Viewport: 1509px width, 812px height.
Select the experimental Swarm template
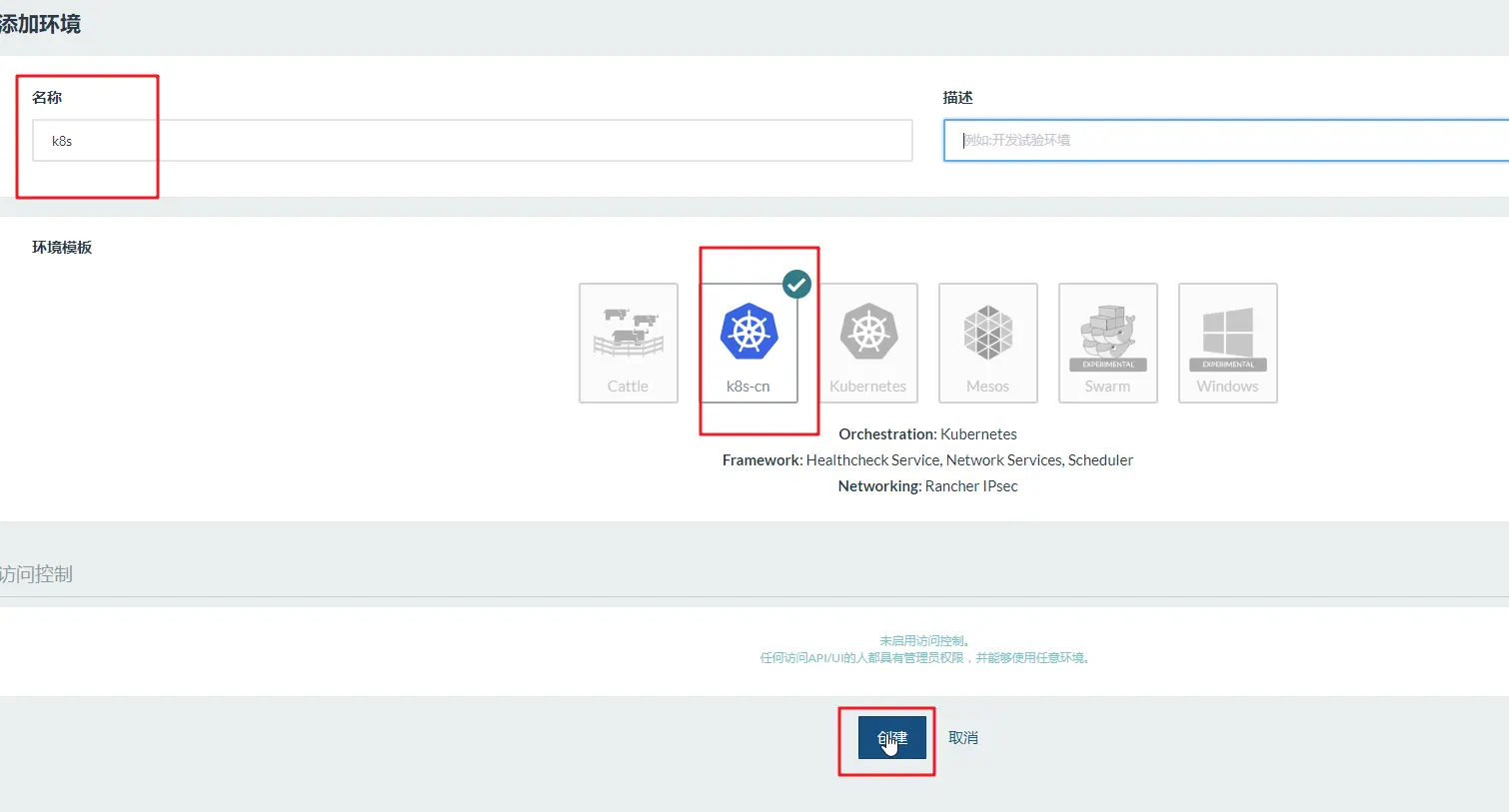click(1108, 343)
